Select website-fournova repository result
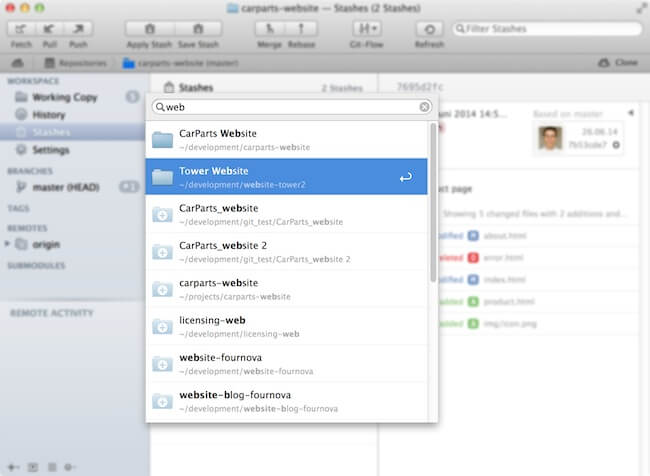This screenshot has height=476, width=650. [x=286, y=363]
